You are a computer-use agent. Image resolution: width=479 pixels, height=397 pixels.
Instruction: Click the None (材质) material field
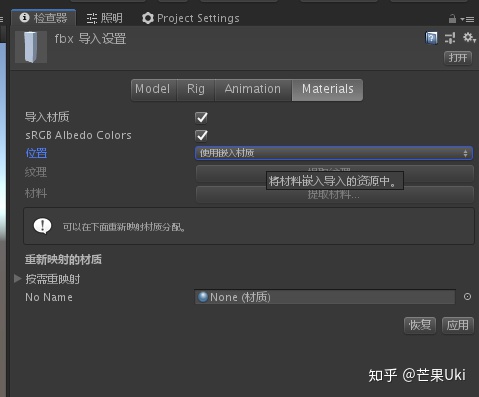(x=325, y=297)
